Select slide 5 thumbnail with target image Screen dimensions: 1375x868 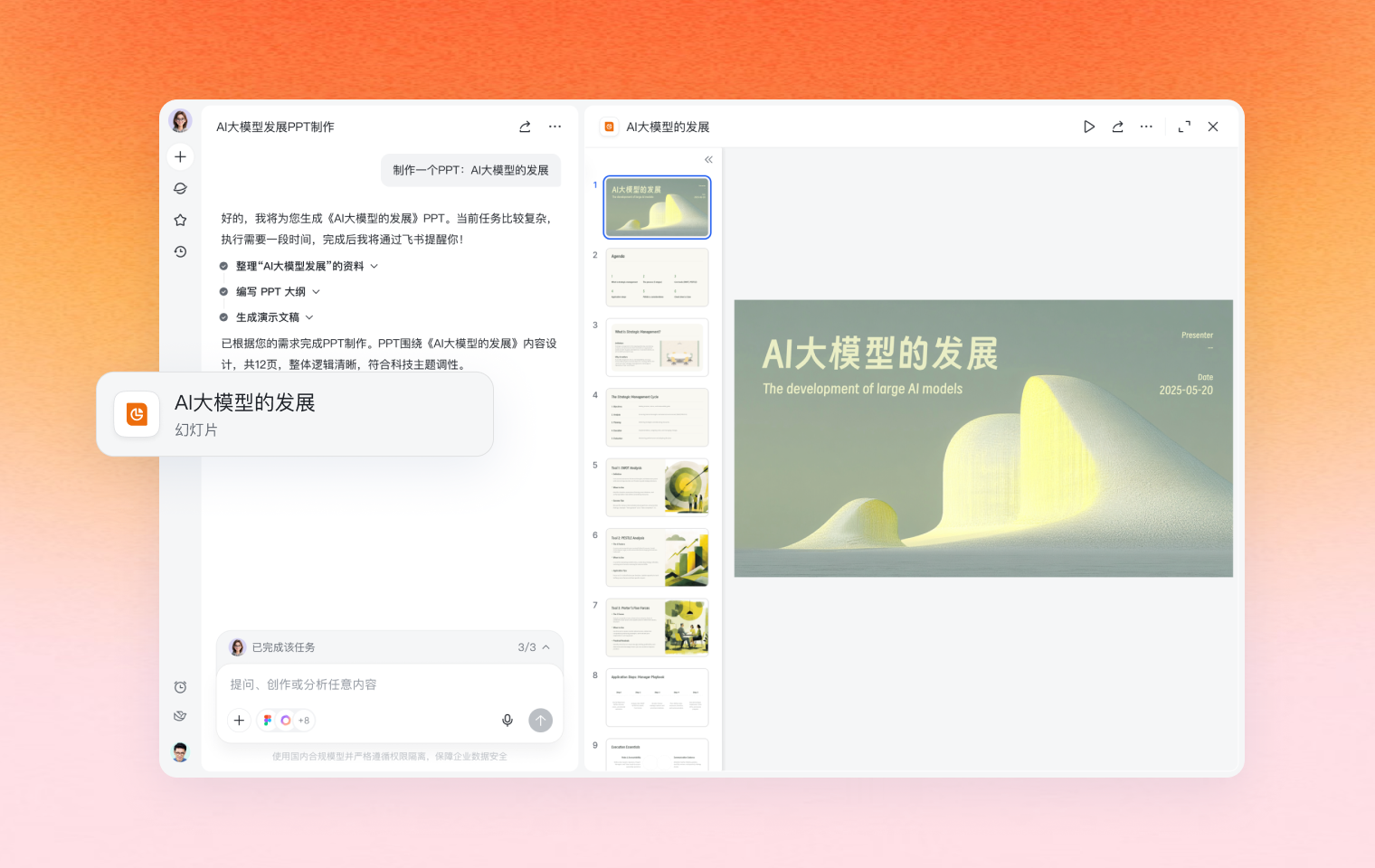coord(657,487)
